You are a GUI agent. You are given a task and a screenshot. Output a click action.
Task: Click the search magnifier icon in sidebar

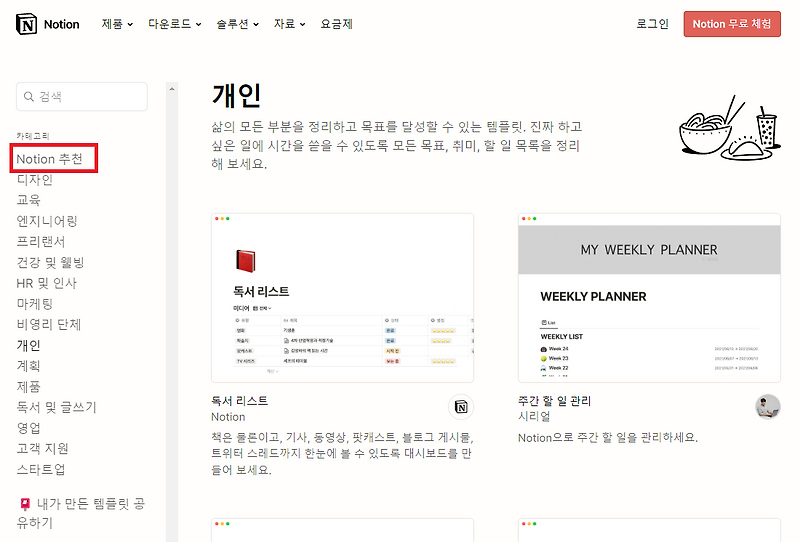click(29, 96)
